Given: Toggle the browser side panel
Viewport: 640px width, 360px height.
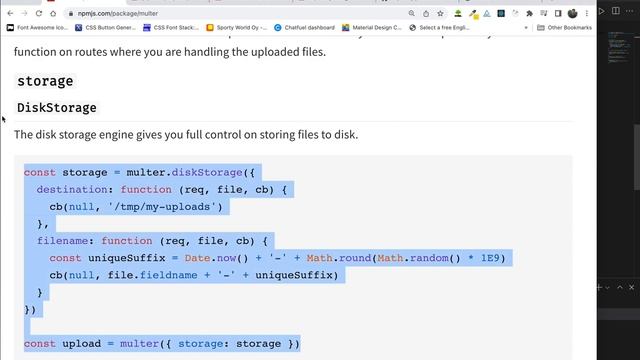Looking at the screenshot, I should 558,13.
